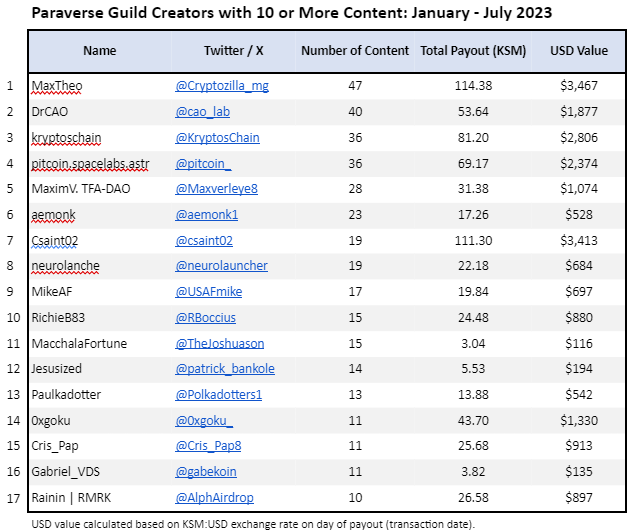
Task: Open the @gabekoin Twitter link
Action: tap(206, 472)
